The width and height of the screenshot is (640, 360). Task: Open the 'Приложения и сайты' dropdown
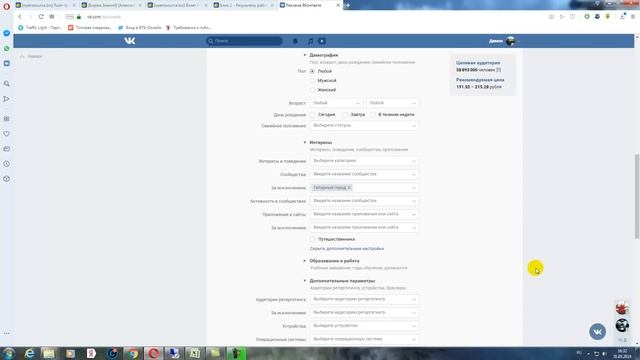tap(364, 214)
